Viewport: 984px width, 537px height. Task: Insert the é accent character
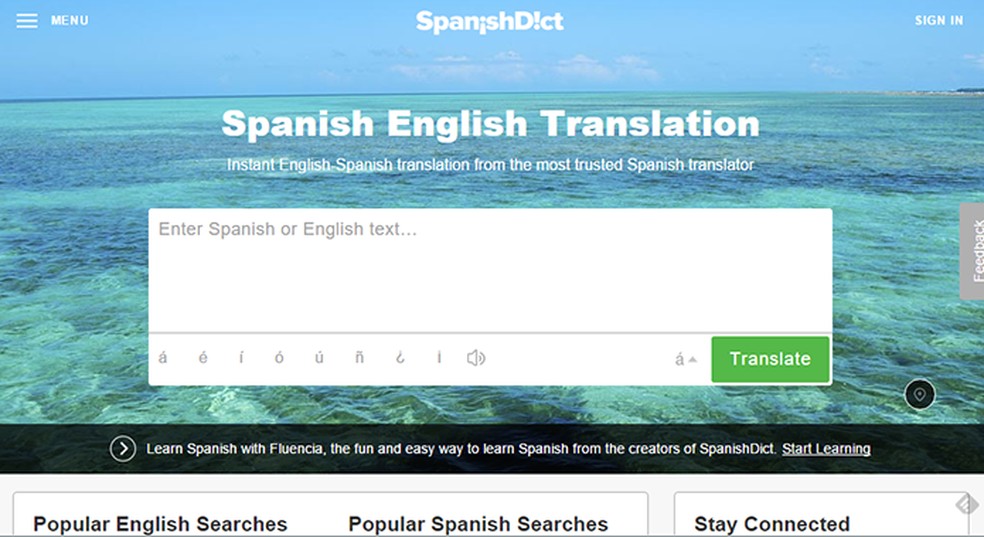pos(203,358)
